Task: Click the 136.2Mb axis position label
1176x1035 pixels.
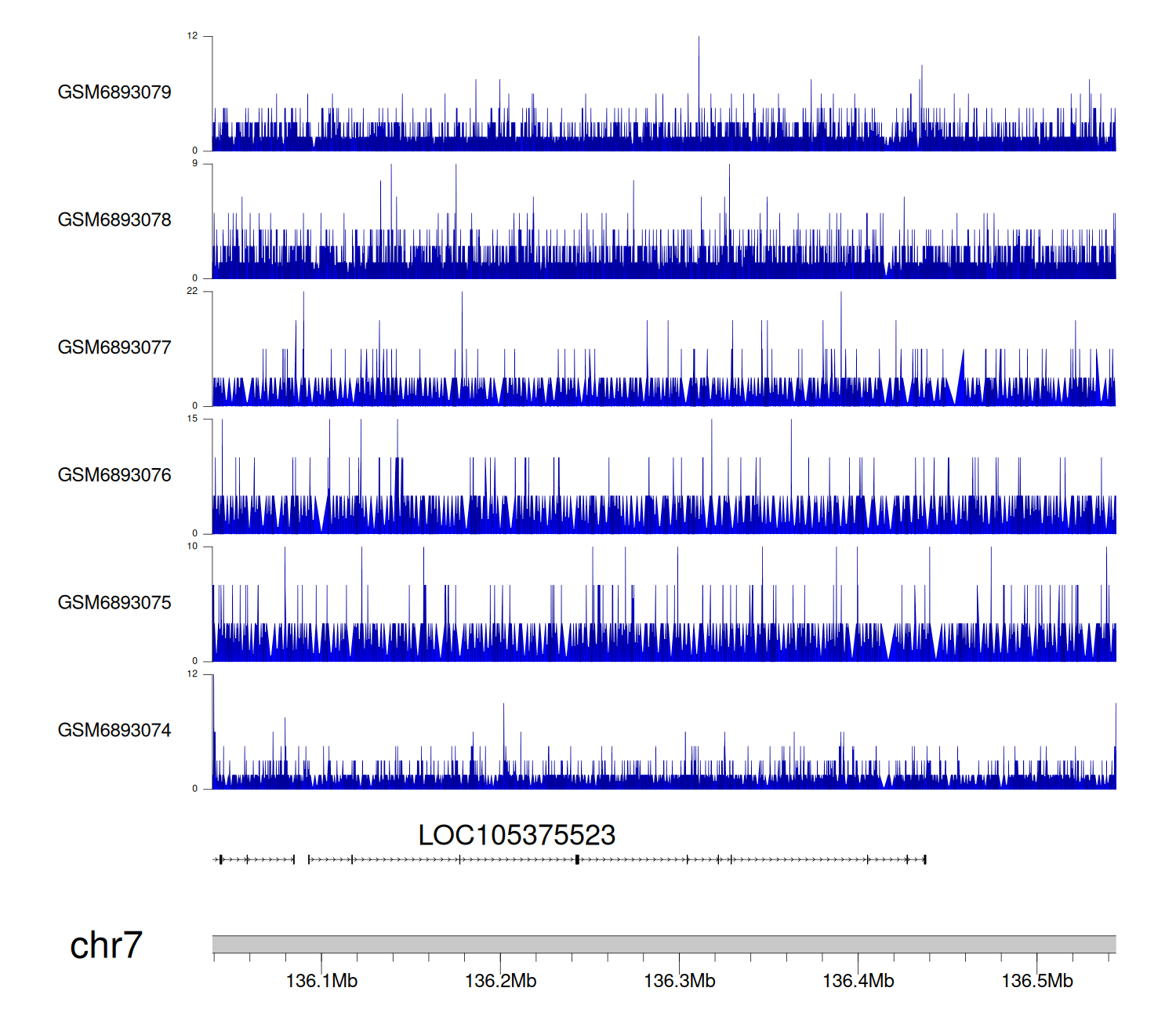Action: point(500,981)
